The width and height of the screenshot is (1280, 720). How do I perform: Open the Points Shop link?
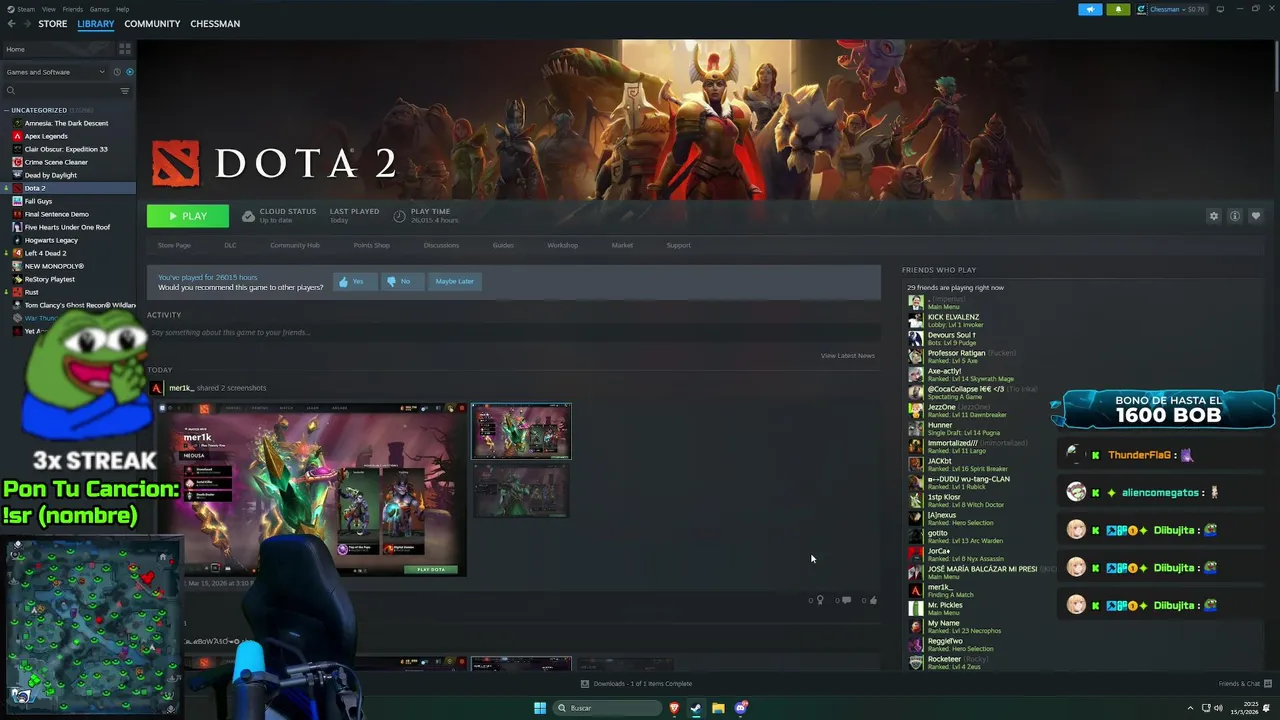(x=371, y=245)
